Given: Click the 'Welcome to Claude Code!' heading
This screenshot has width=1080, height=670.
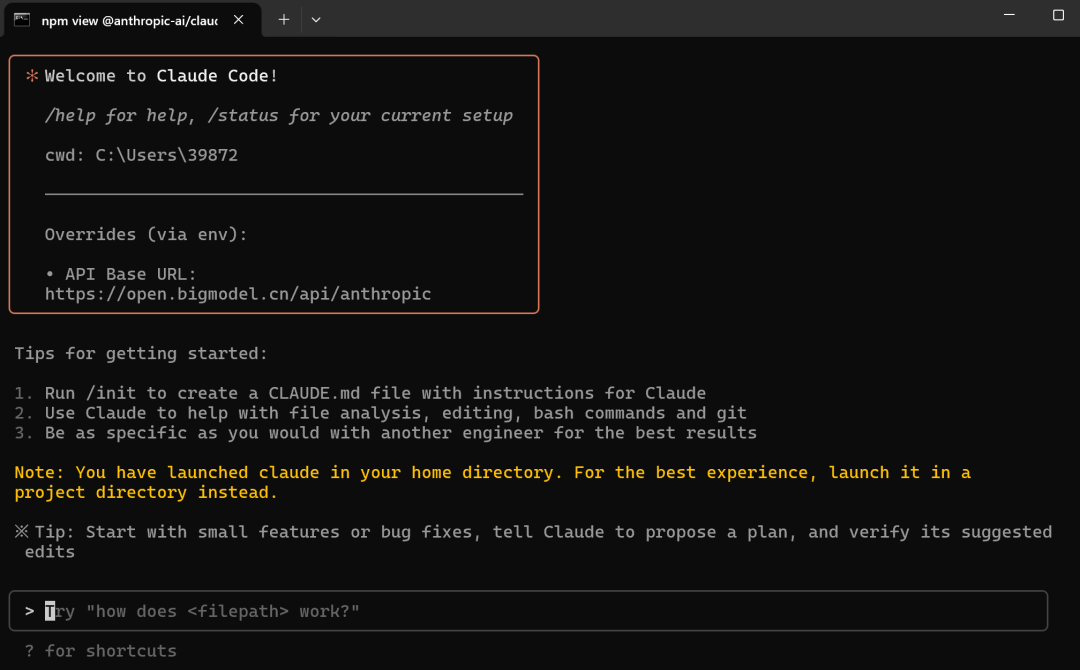Looking at the screenshot, I should pyautogui.click(x=161, y=76).
